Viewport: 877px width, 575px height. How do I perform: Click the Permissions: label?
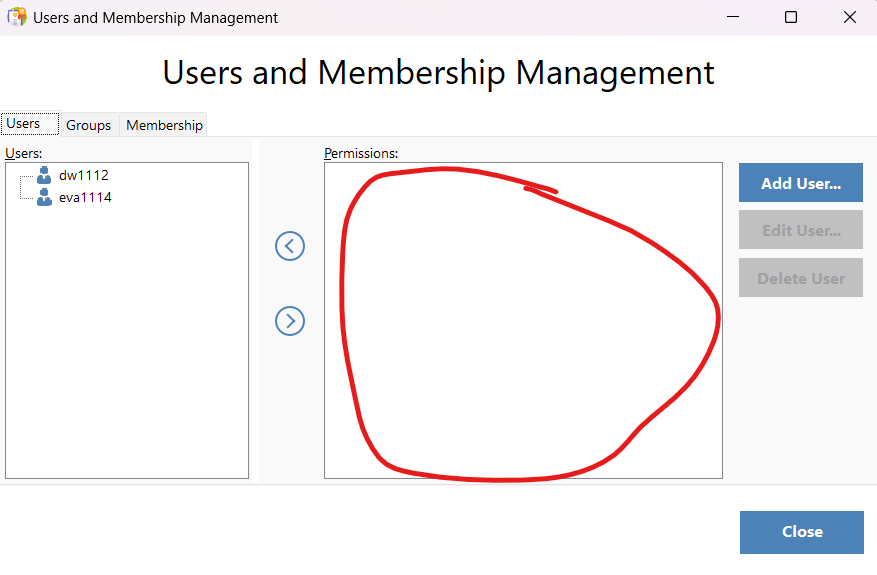tap(361, 153)
